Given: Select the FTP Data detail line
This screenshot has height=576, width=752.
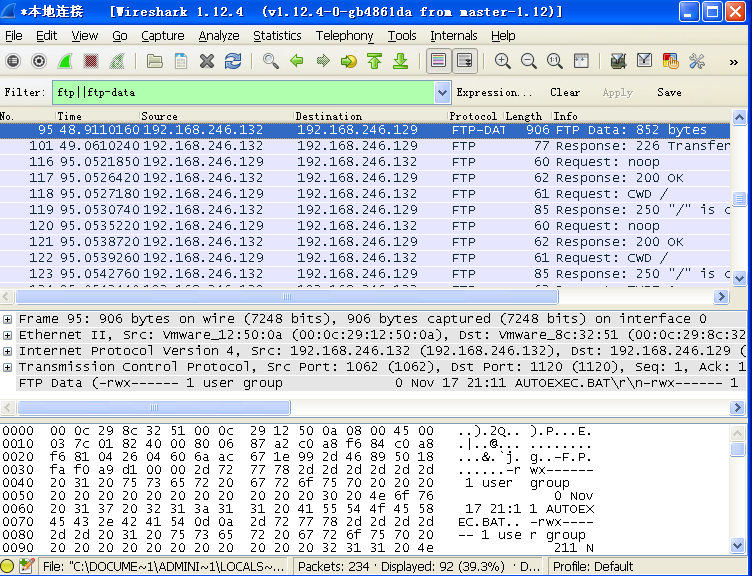Looking at the screenshot, I should (x=381, y=383).
